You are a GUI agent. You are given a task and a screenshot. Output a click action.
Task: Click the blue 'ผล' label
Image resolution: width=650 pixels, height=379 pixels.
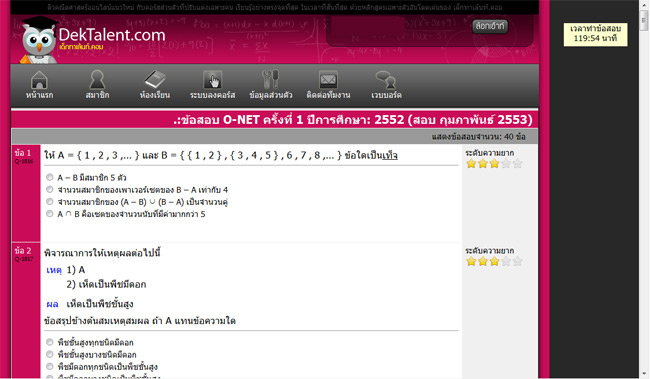tap(52, 304)
